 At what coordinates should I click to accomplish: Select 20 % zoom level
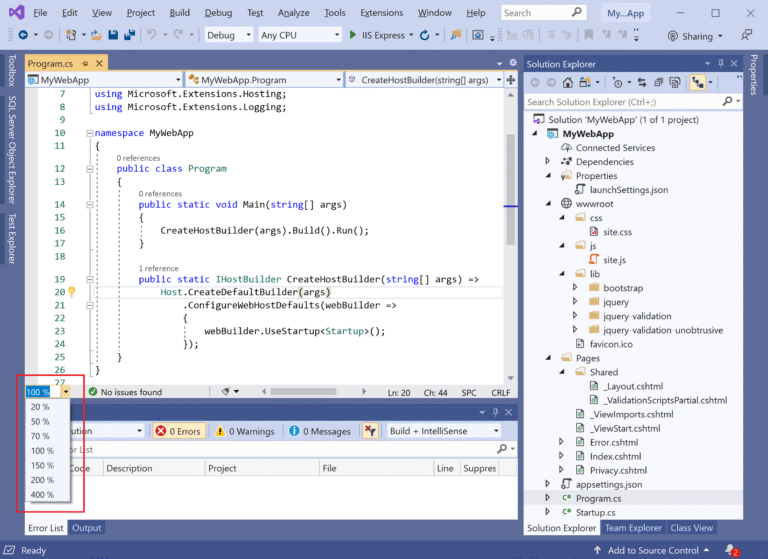[40, 407]
